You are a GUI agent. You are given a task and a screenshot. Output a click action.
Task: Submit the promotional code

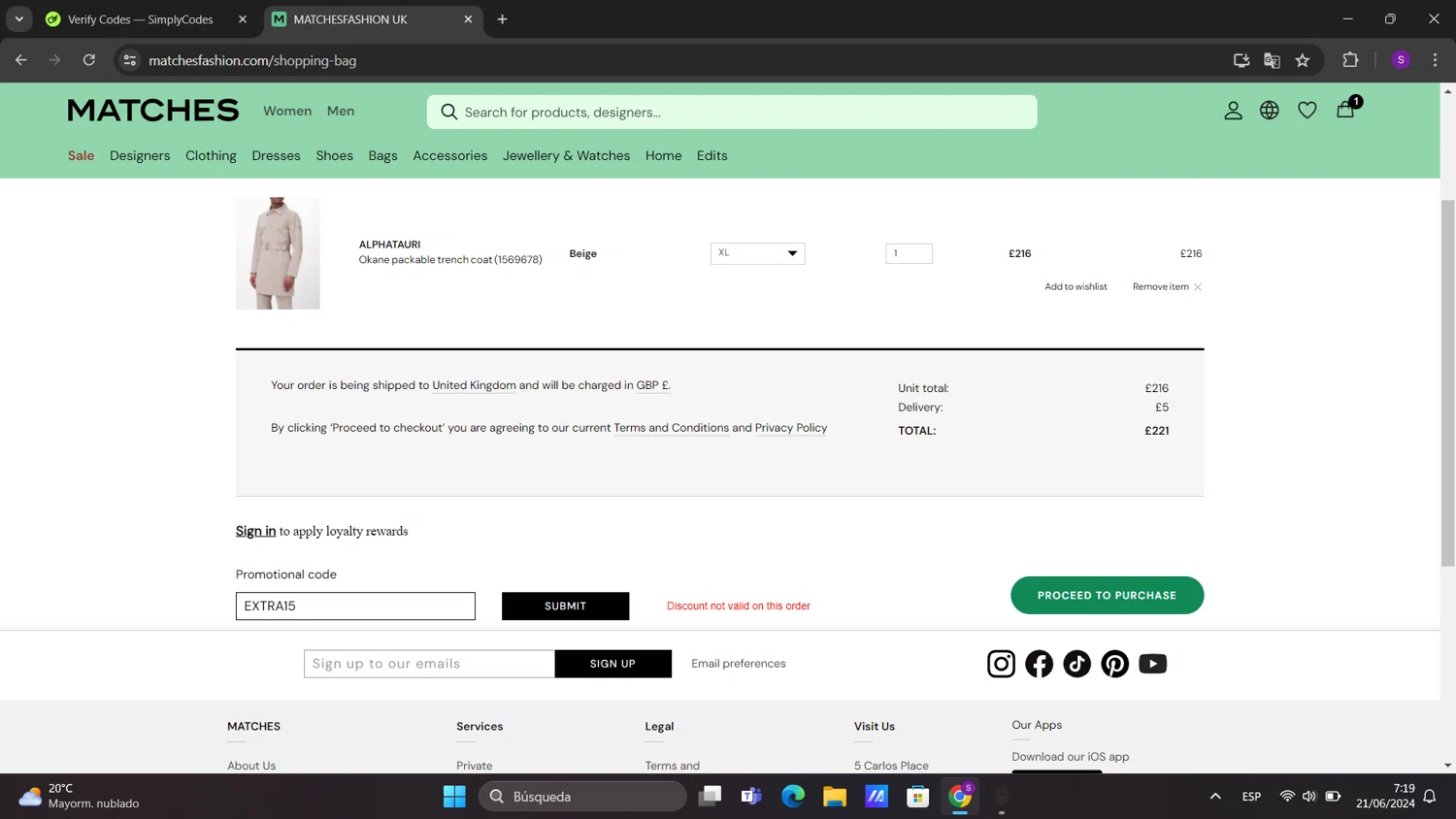coord(565,606)
